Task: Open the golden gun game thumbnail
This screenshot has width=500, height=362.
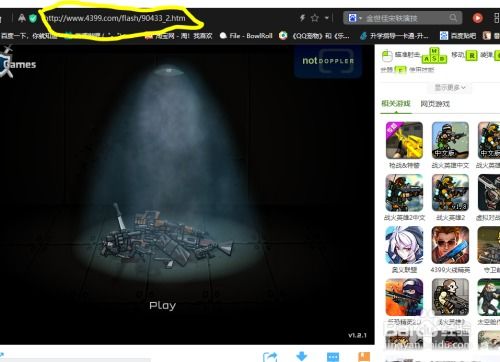Action: (404, 140)
